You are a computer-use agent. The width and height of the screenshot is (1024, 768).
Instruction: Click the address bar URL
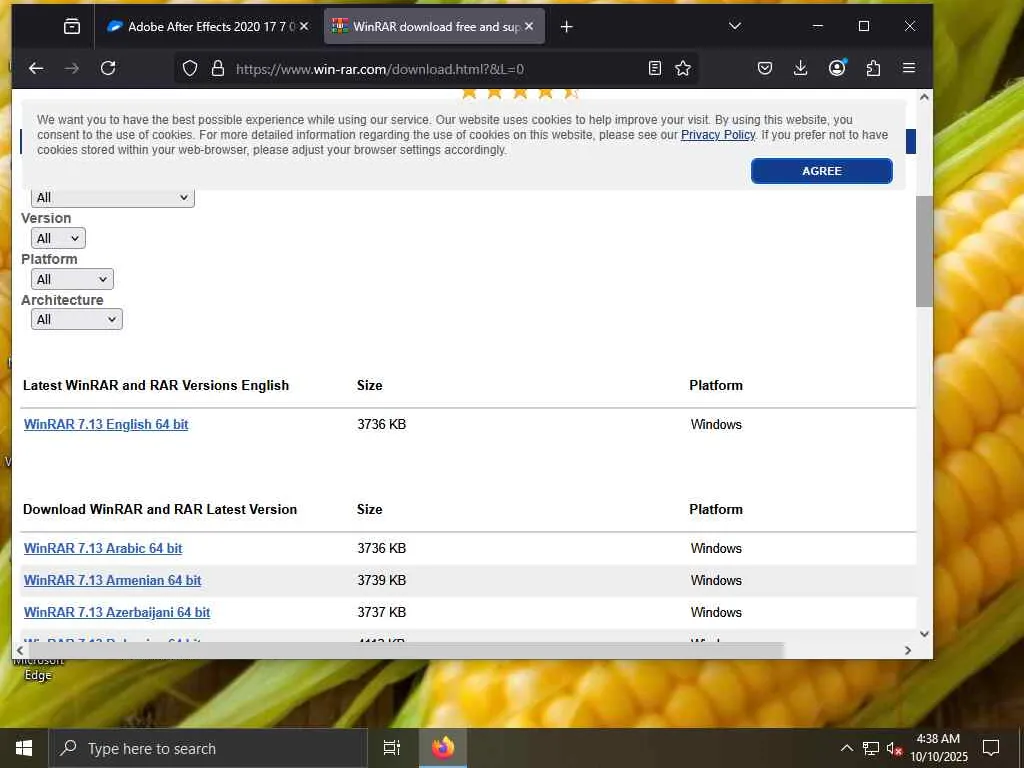(x=379, y=69)
